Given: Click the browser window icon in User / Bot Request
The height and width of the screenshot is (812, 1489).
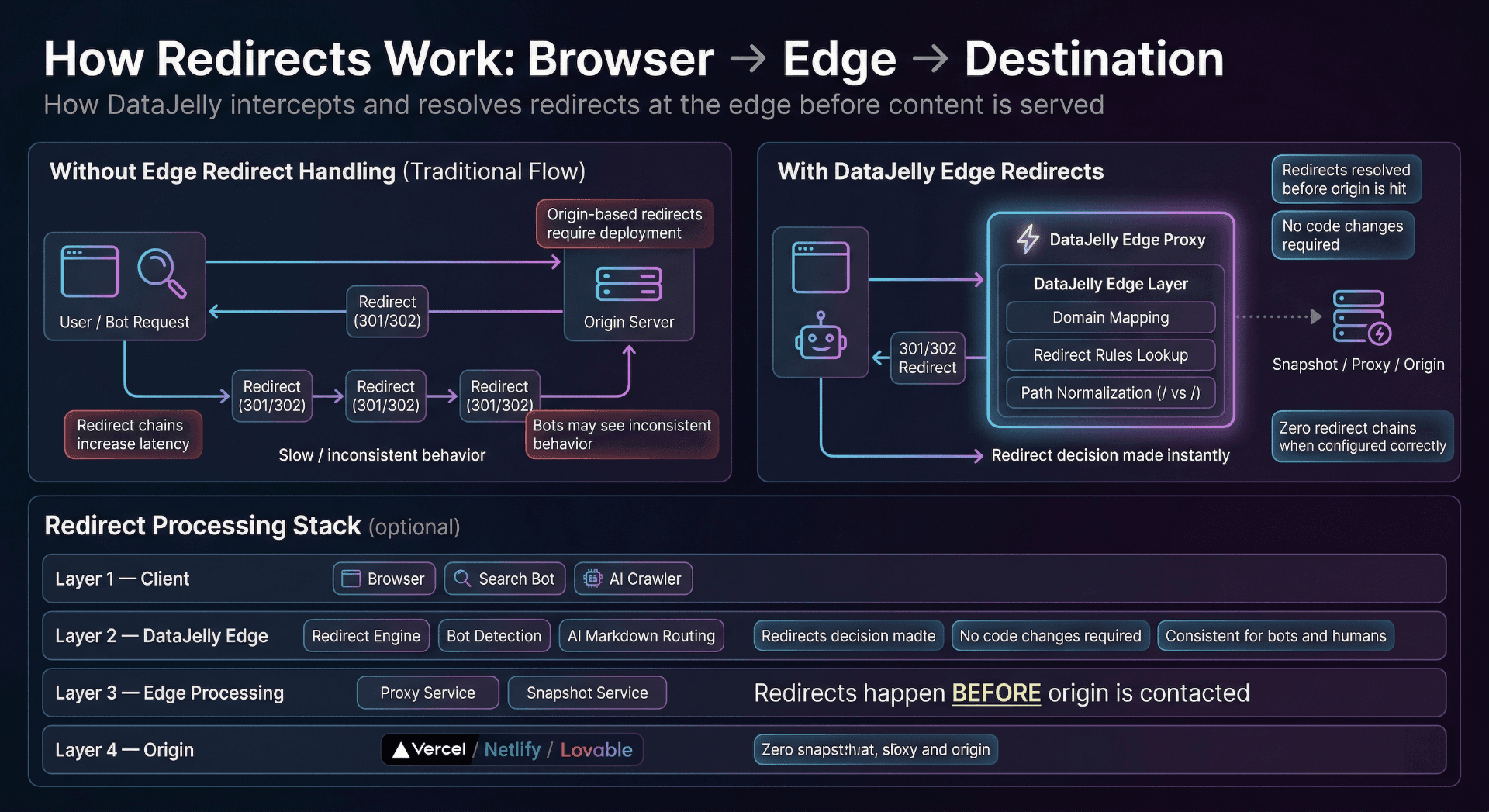Looking at the screenshot, I should (90, 271).
